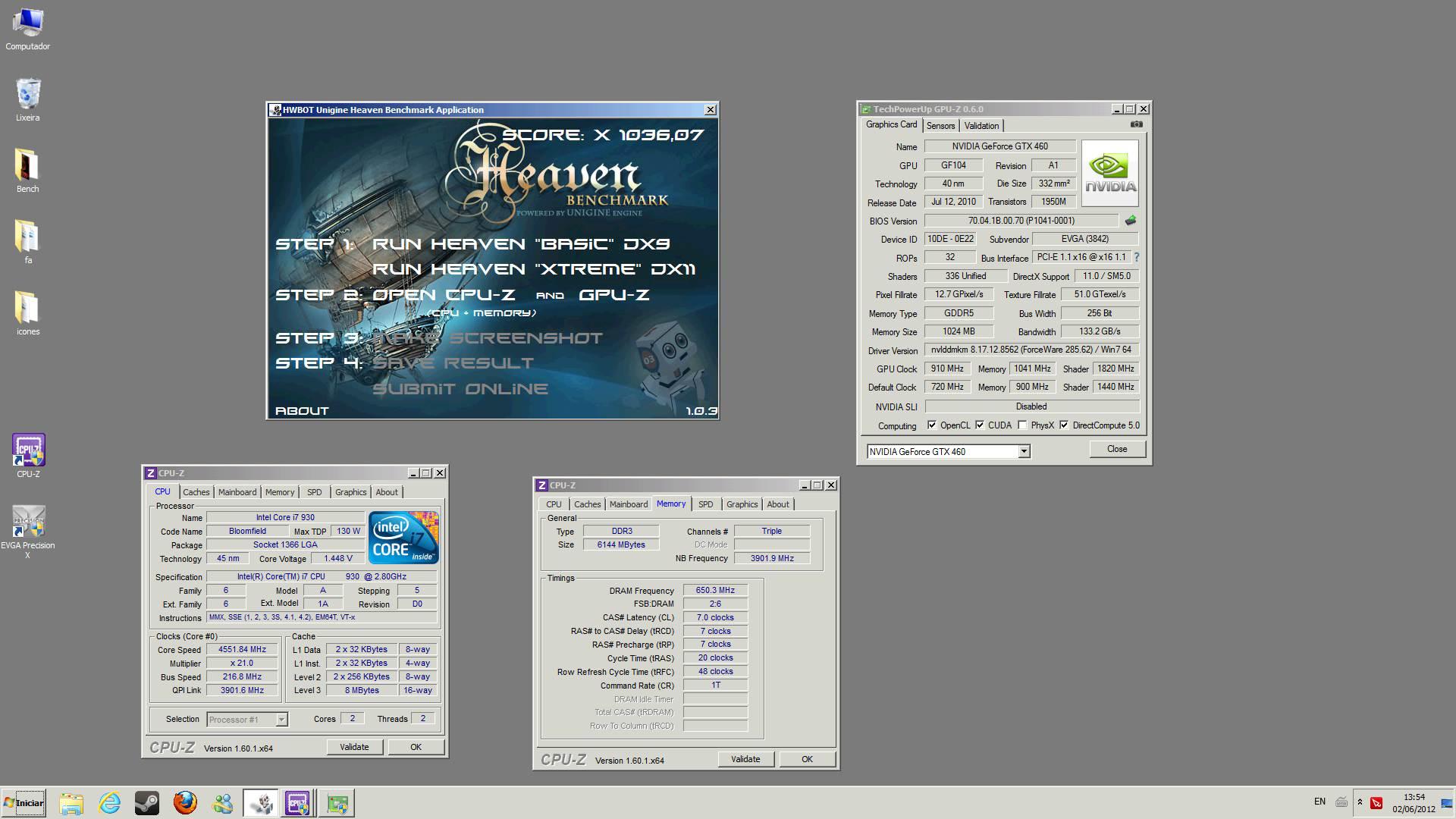Switch to HWBOT Heaven taskbar item
This screenshot has width=1456, height=819.
[261, 803]
